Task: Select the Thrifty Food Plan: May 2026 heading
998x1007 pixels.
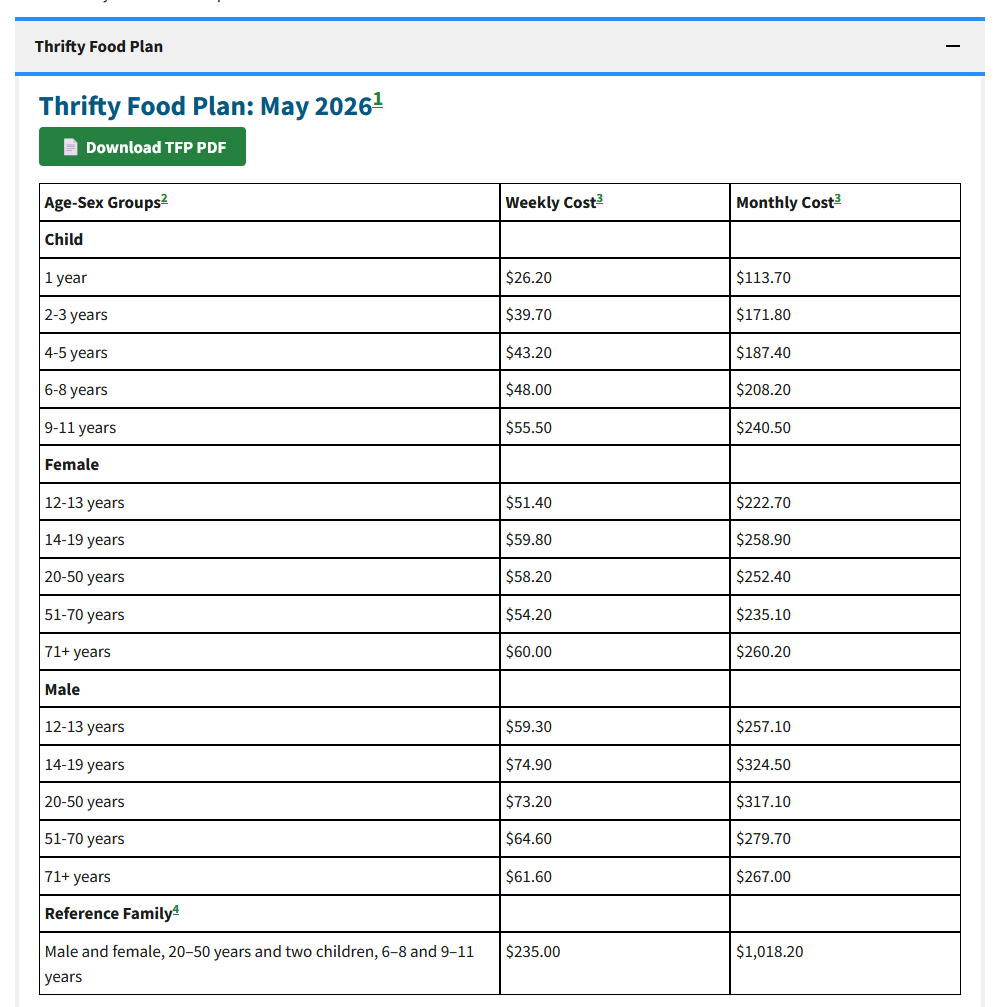Action: pyautogui.click(x=206, y=106)
